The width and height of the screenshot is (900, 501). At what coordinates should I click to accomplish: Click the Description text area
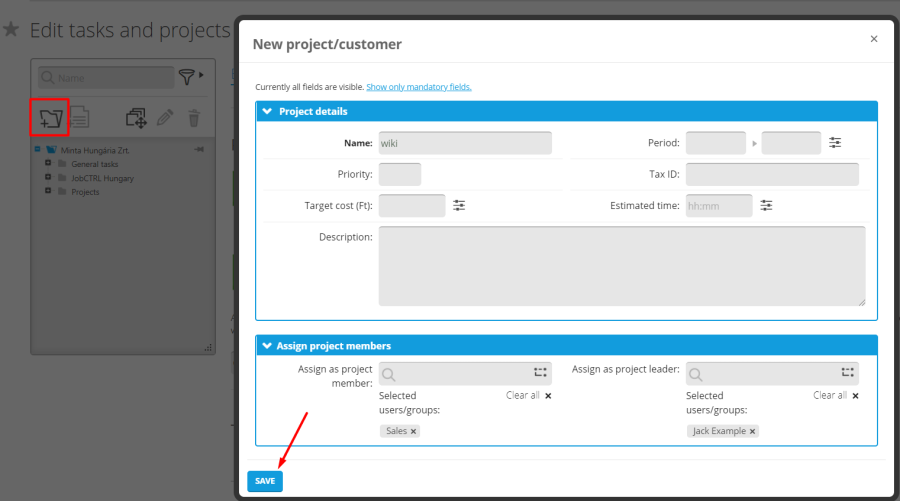click(x=622, y=266)
